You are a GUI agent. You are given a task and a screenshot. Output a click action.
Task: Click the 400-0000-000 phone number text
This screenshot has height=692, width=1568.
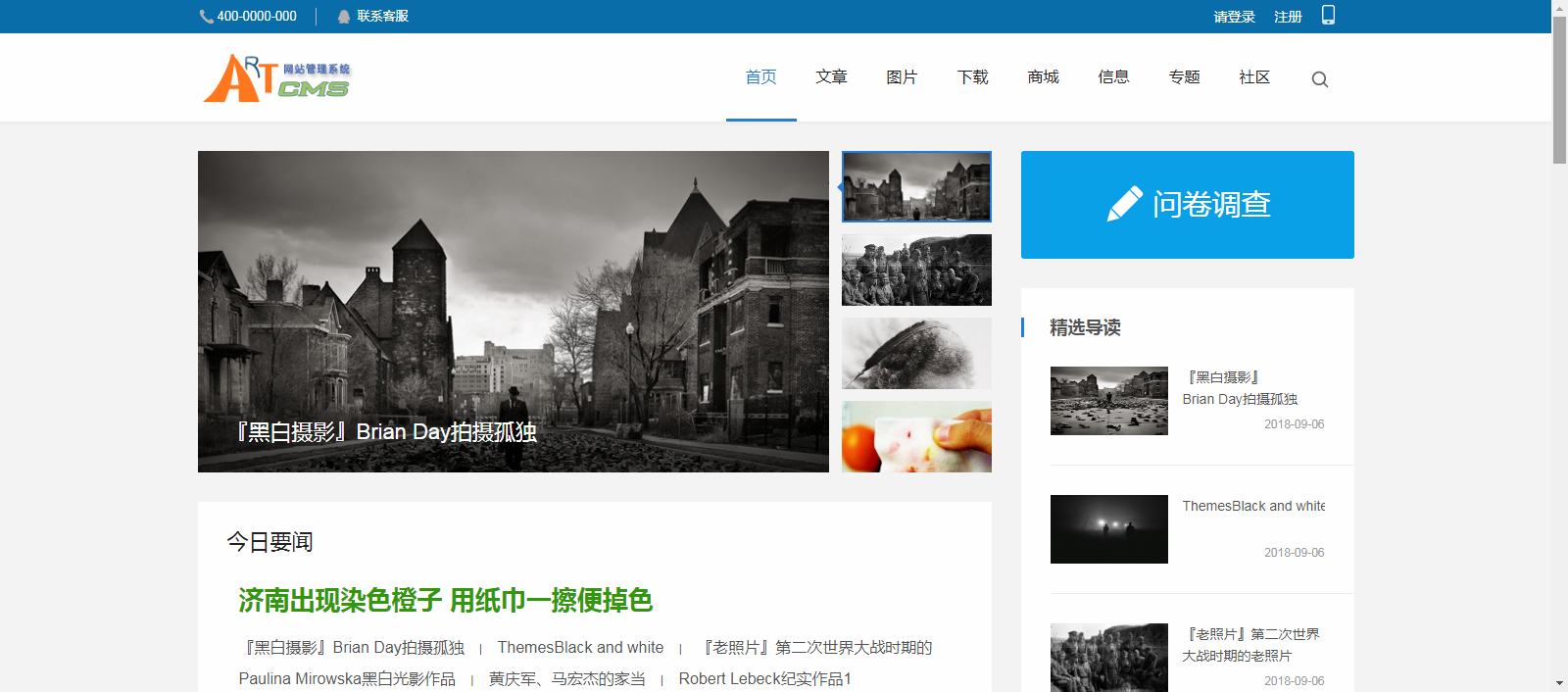point(257,17)
